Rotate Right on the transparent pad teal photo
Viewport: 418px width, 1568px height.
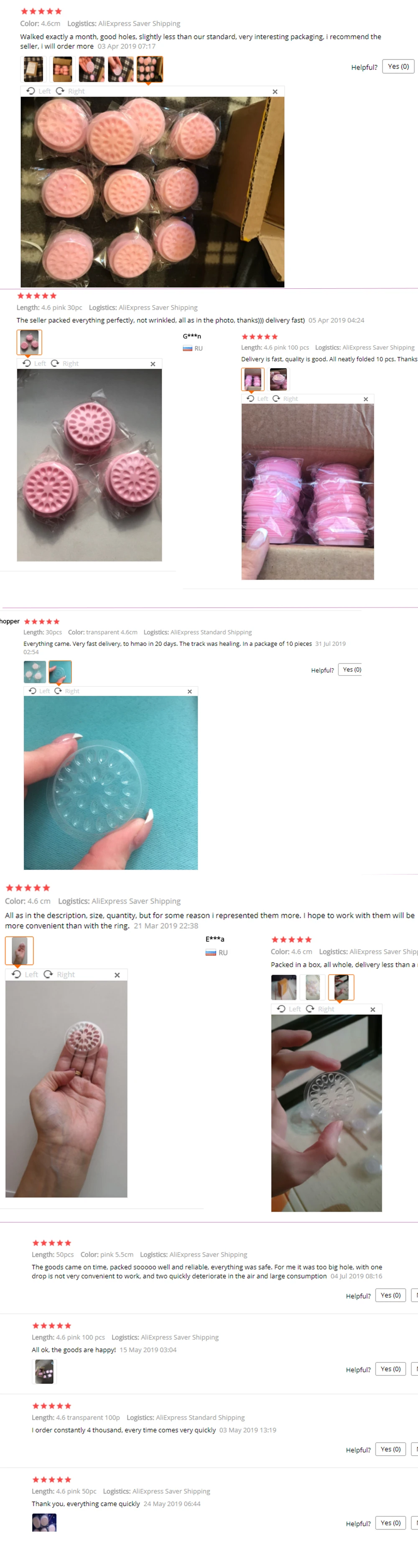point(67,691)
